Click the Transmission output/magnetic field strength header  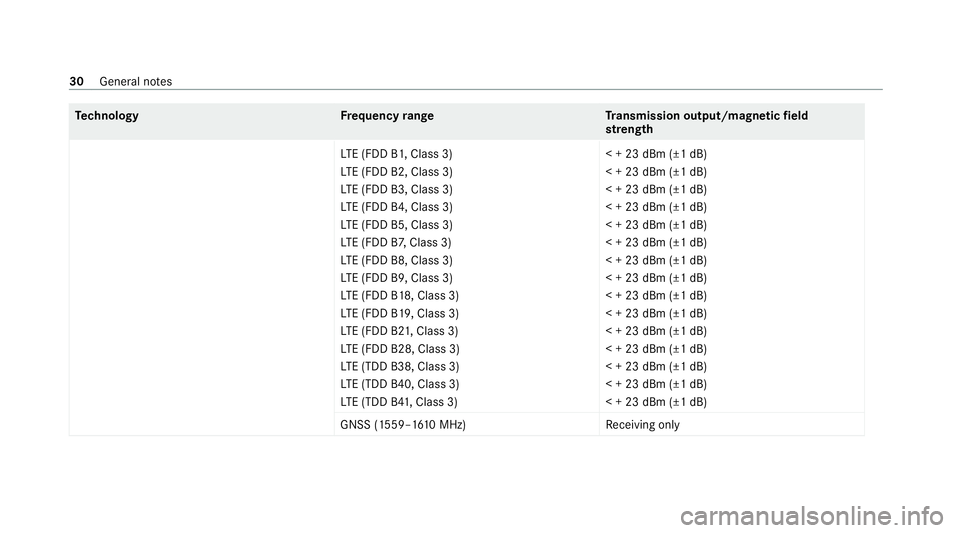[x=707, y=122]
